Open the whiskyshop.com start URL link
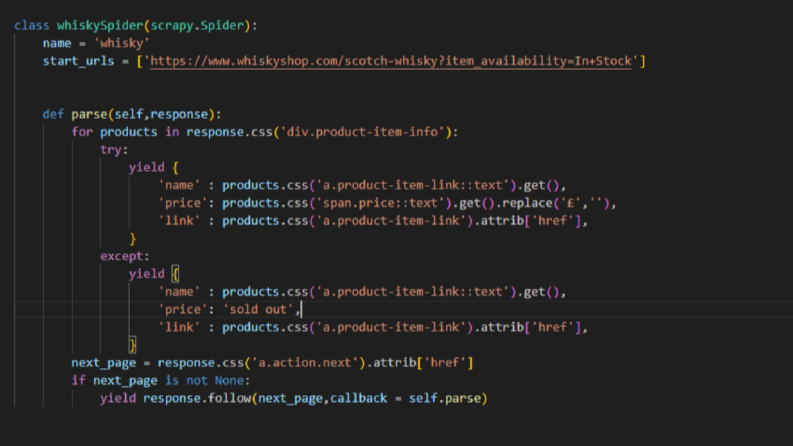The image size is (793, 446). 391,61
